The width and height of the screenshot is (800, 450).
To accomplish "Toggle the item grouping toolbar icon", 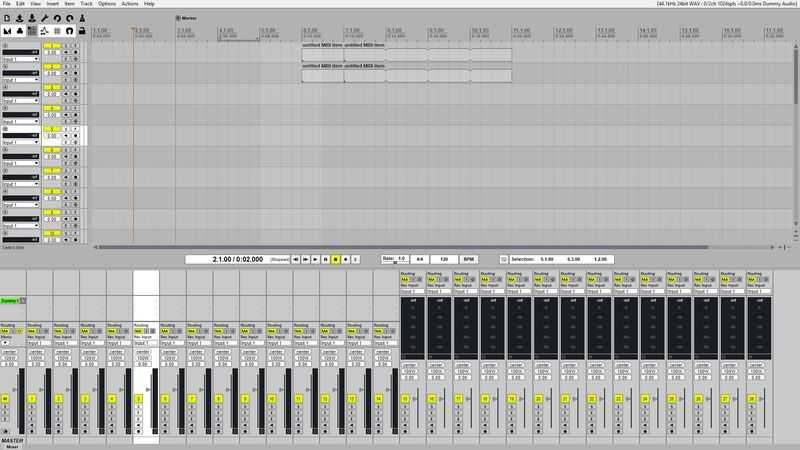I will click(19, 31).
